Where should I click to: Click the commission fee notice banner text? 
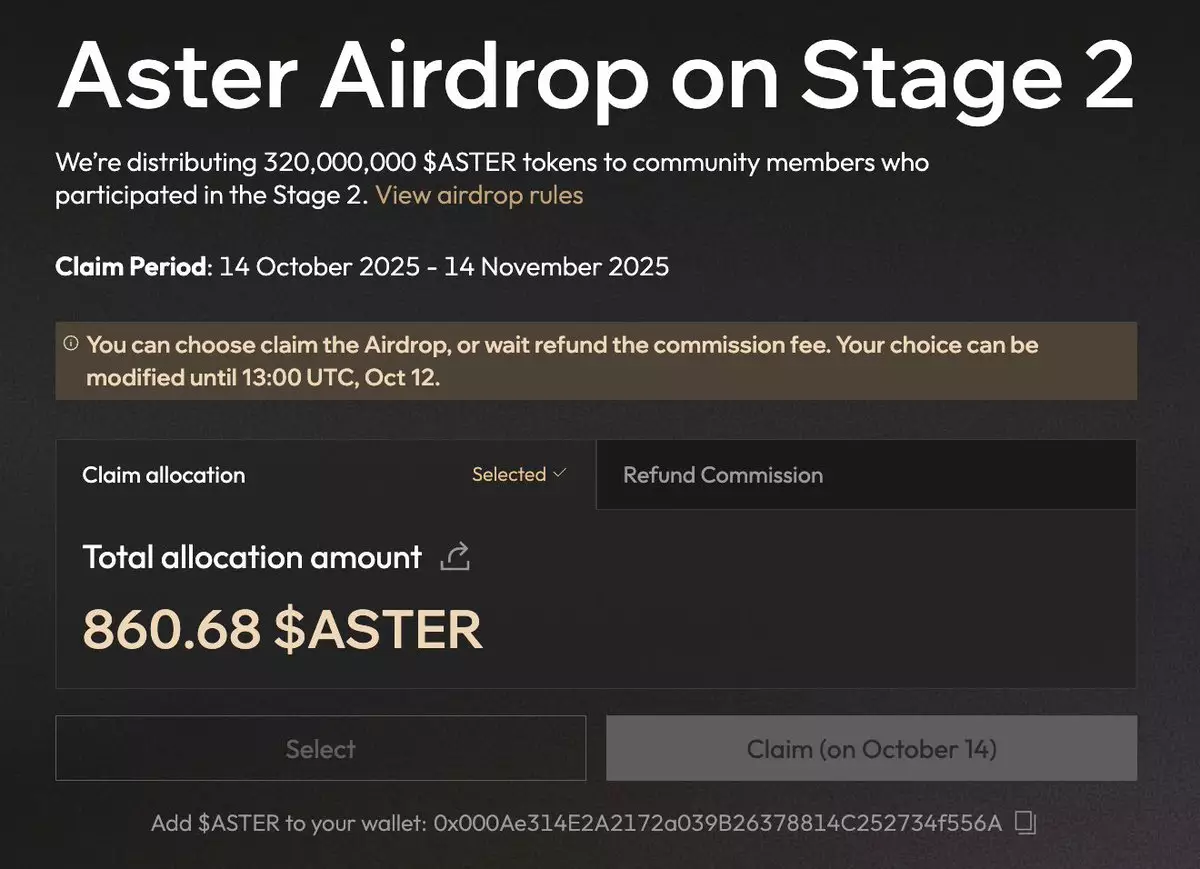tap(562, 361)
